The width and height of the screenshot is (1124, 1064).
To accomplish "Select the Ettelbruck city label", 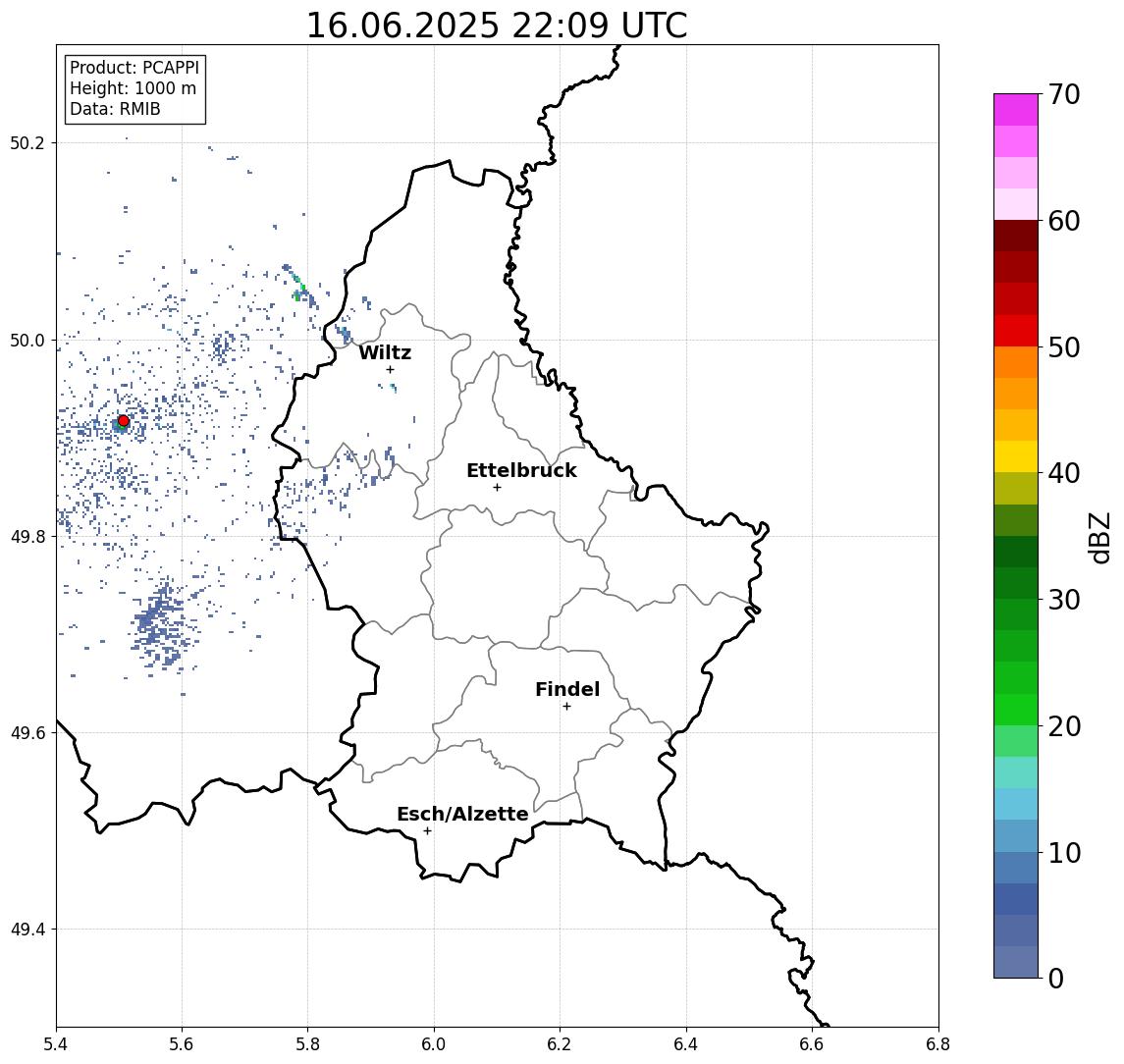I will pyautogui.click(x=521, y=470).
